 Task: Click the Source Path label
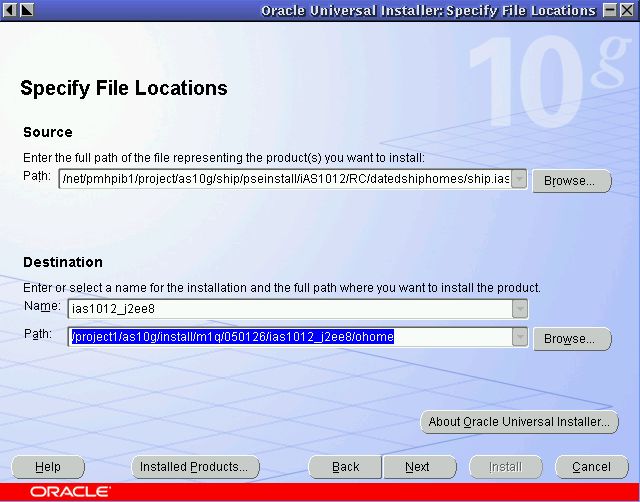37,176
